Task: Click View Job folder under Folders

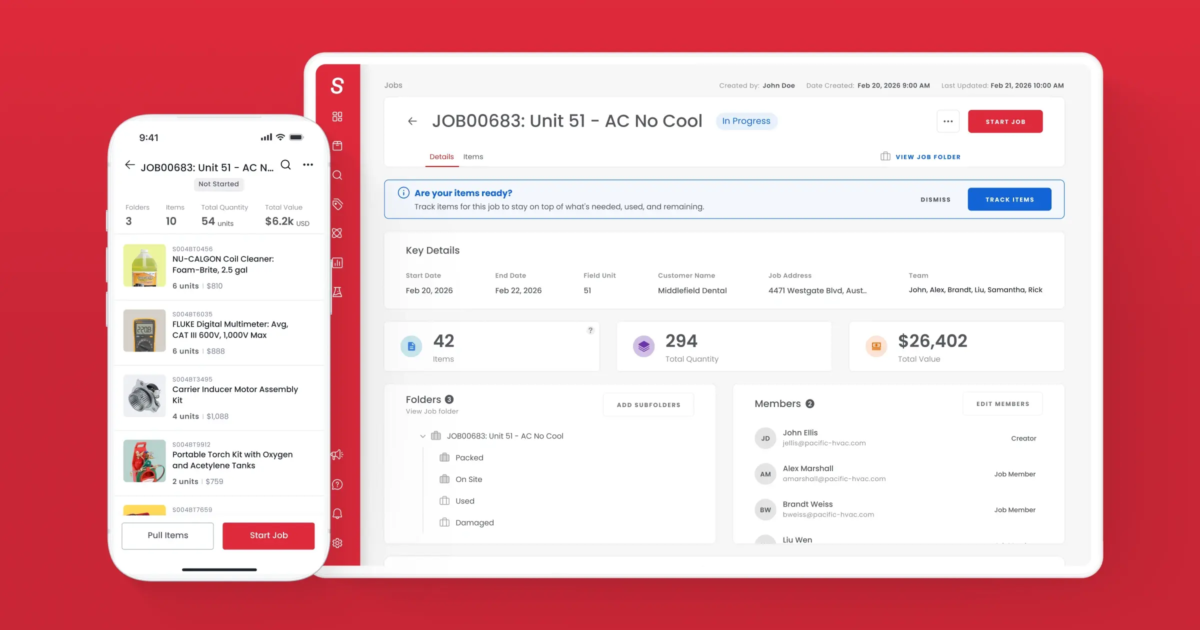Action: [432, 412]
